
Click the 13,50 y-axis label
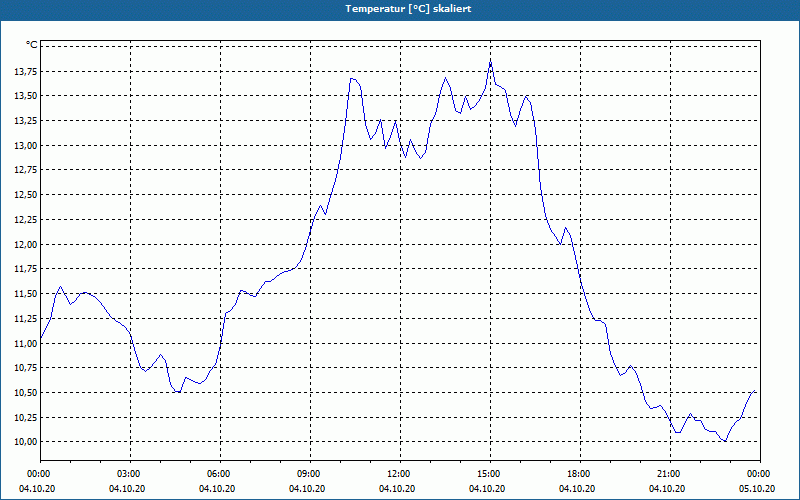click(26, 96)
